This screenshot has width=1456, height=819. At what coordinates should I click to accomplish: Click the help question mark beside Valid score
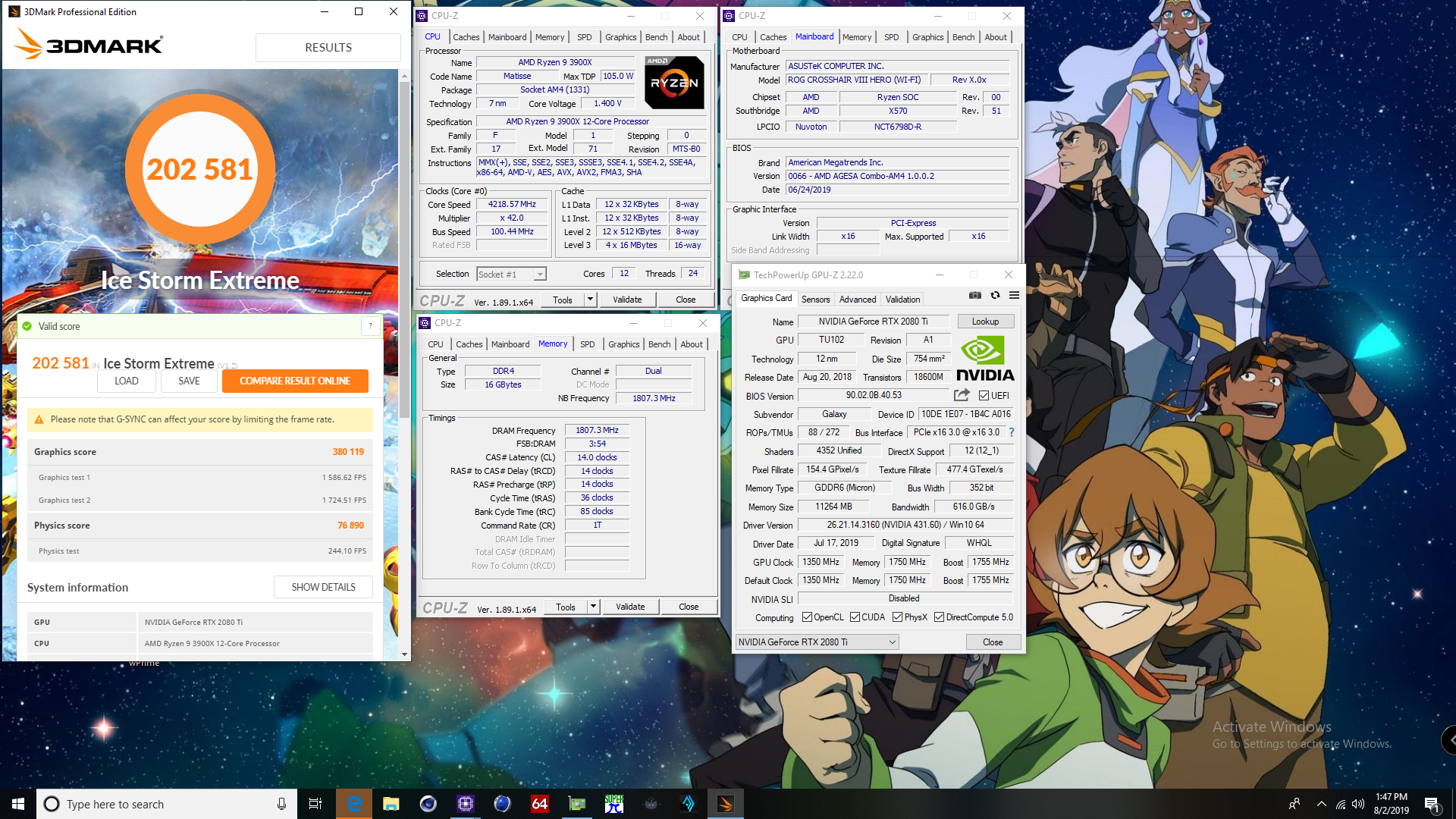tap(370, 326)
